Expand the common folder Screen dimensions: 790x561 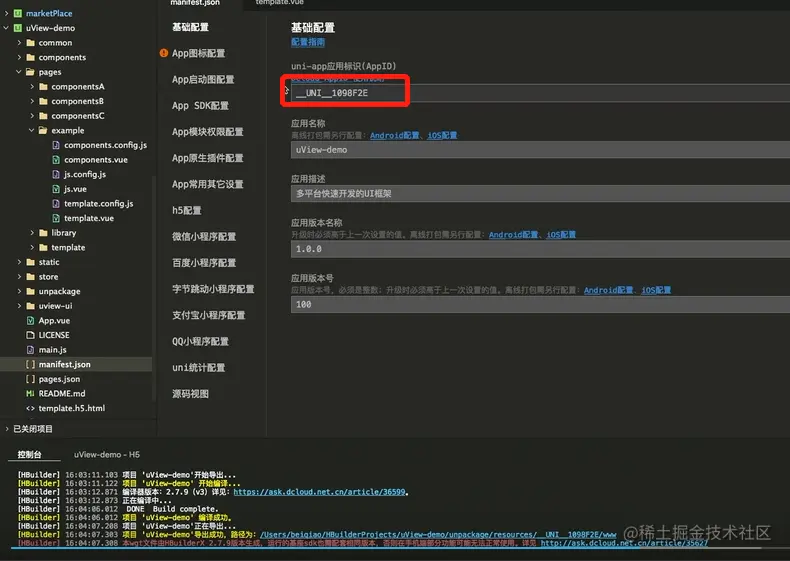tap(19, 42)
